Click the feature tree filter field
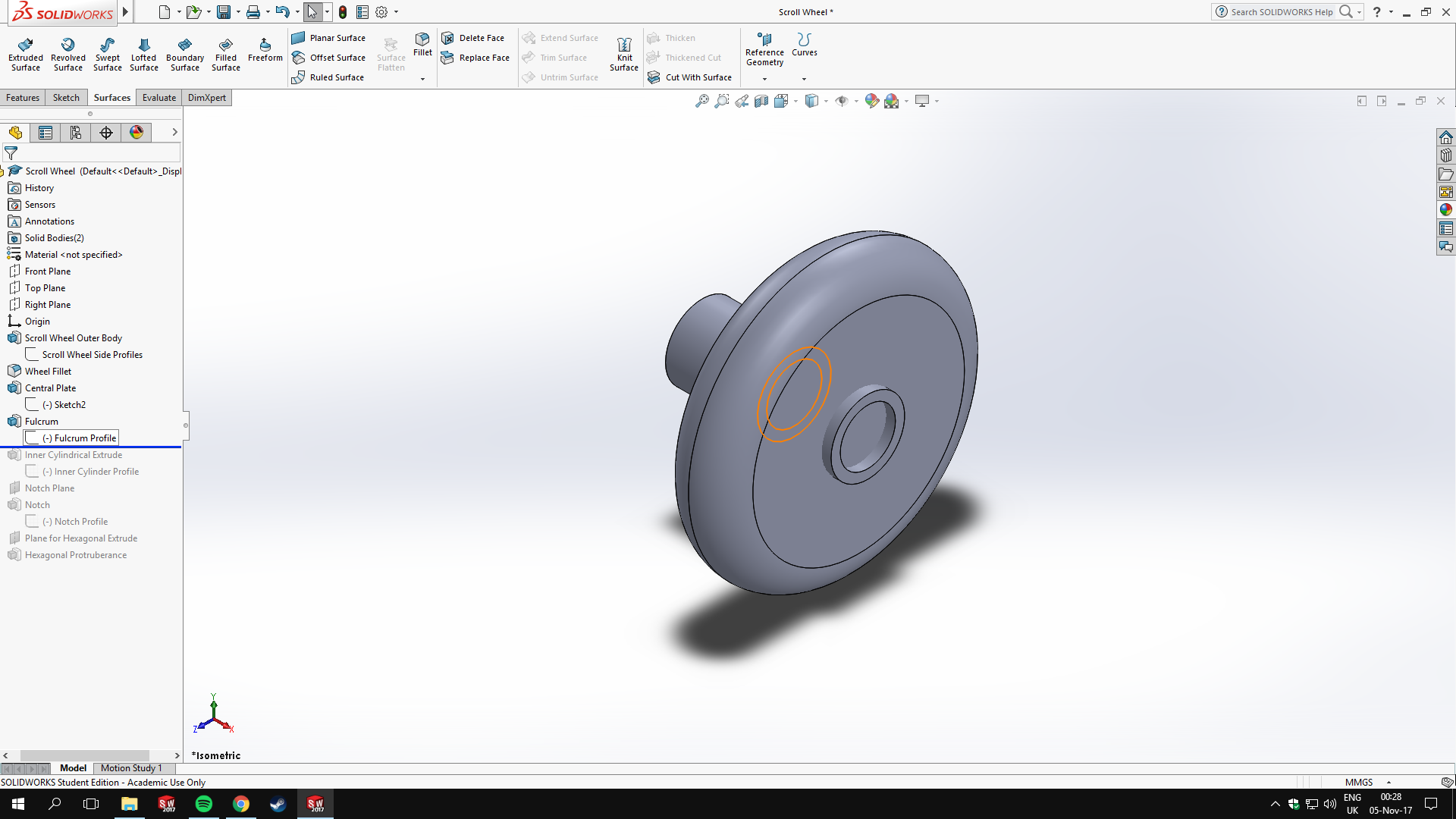This screenshot has height=819, width=1456. 91,153
